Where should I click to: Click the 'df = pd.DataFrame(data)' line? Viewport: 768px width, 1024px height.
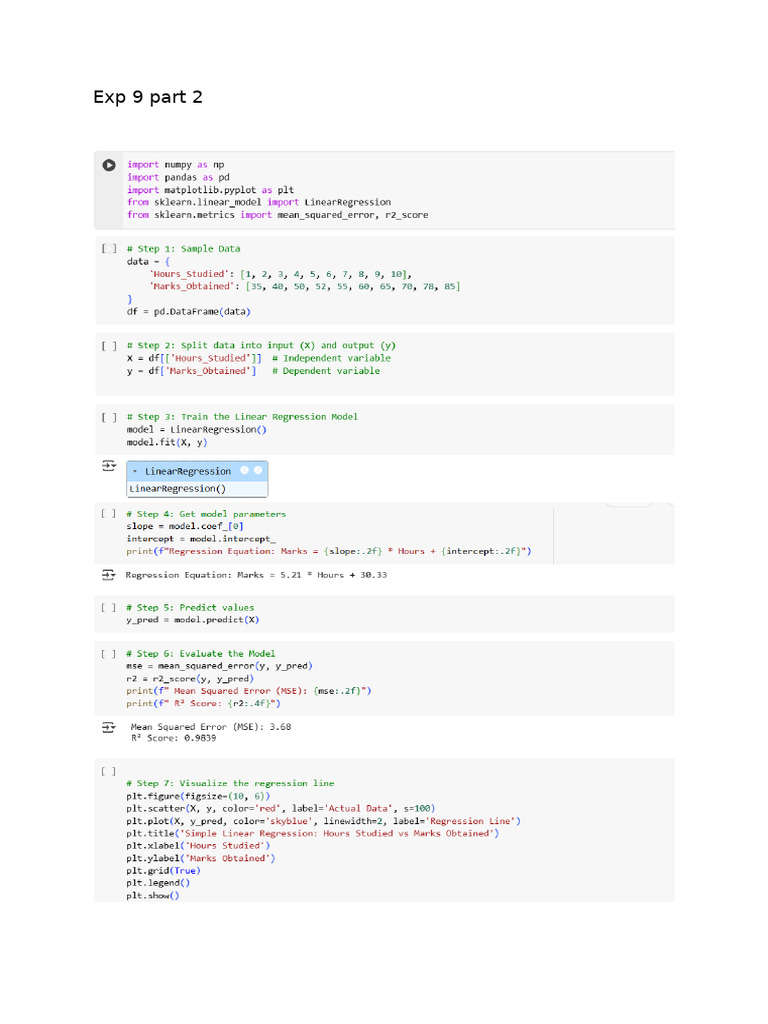[189, 312]
